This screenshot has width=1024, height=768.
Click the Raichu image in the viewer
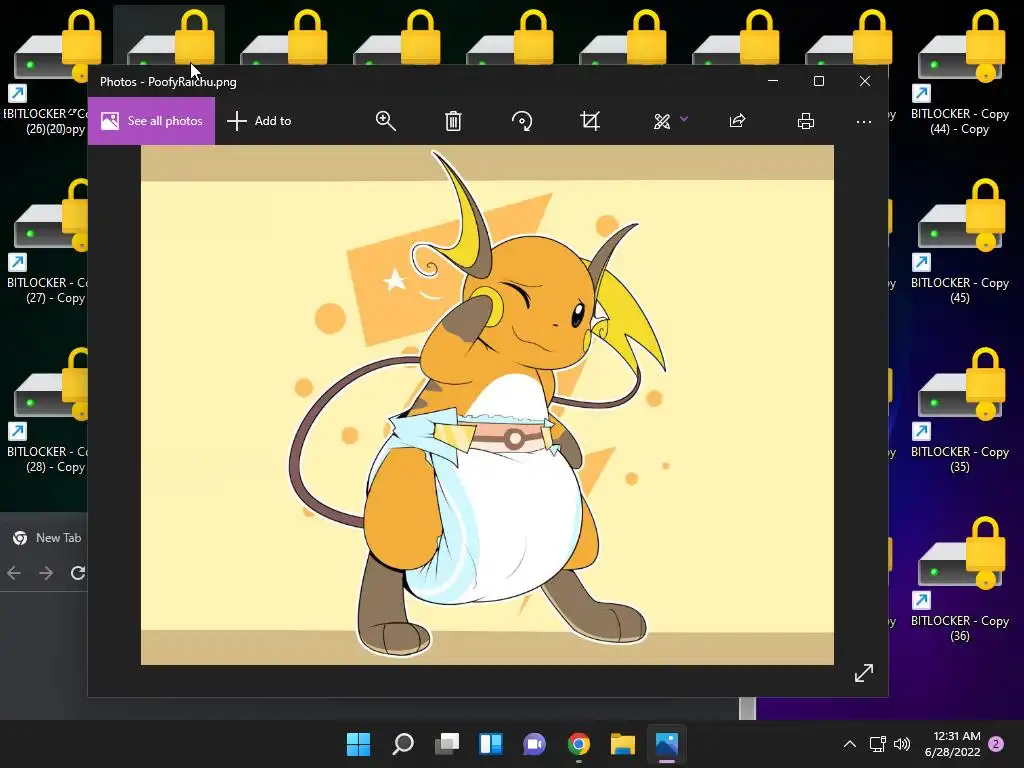point(487,405)
